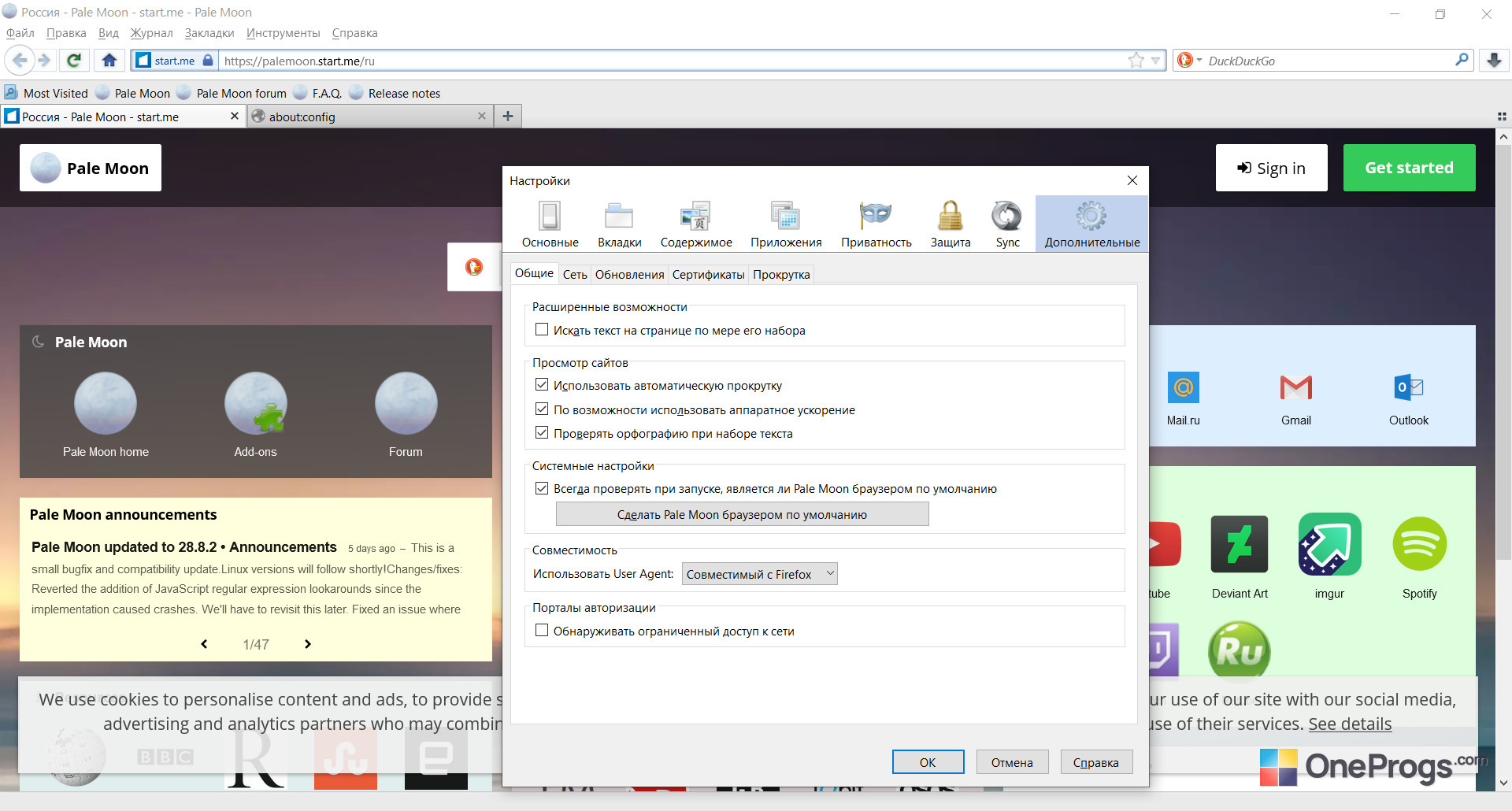
Task: Open the Приложения settings category
Action: click(x=786, y=224)
